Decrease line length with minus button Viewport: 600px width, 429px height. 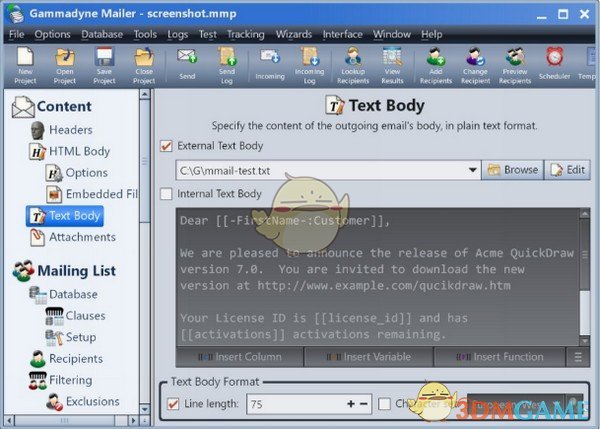click(x=364, y=404)
